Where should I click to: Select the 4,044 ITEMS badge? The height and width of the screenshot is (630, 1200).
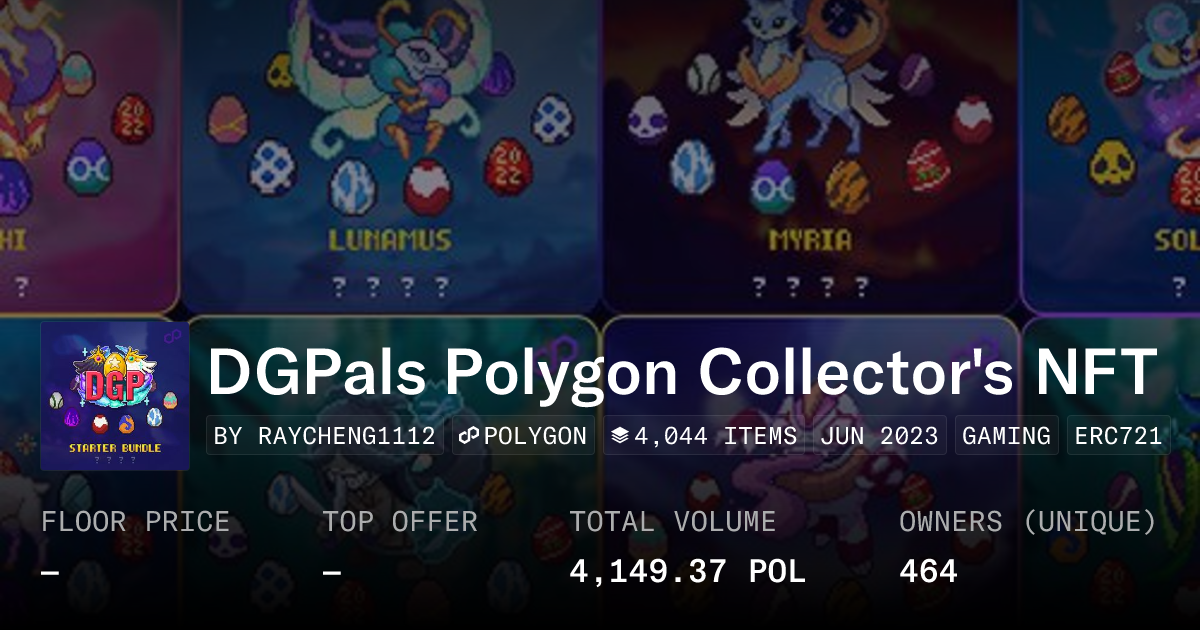(x=705, y=436)
